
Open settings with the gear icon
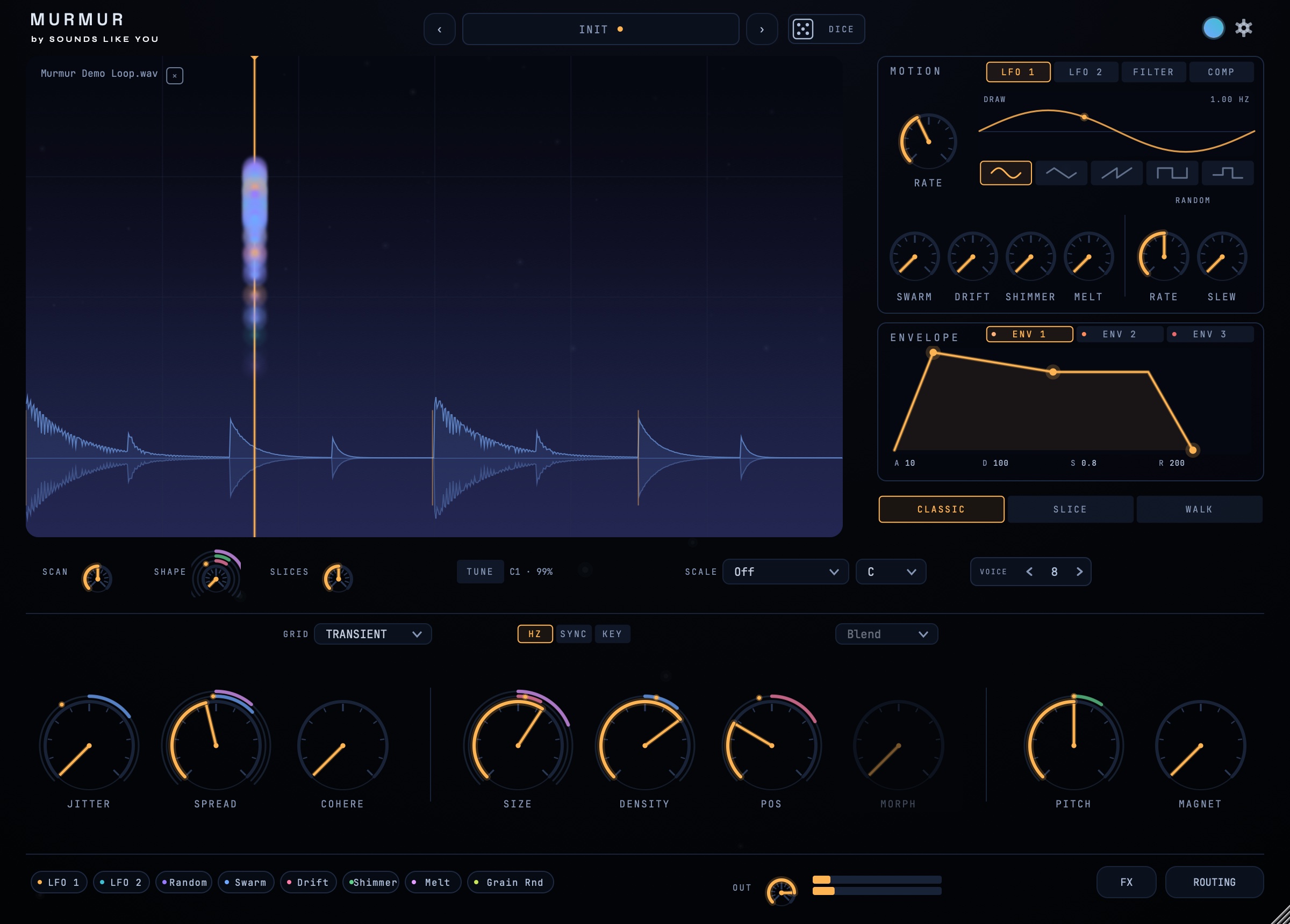1243,28
